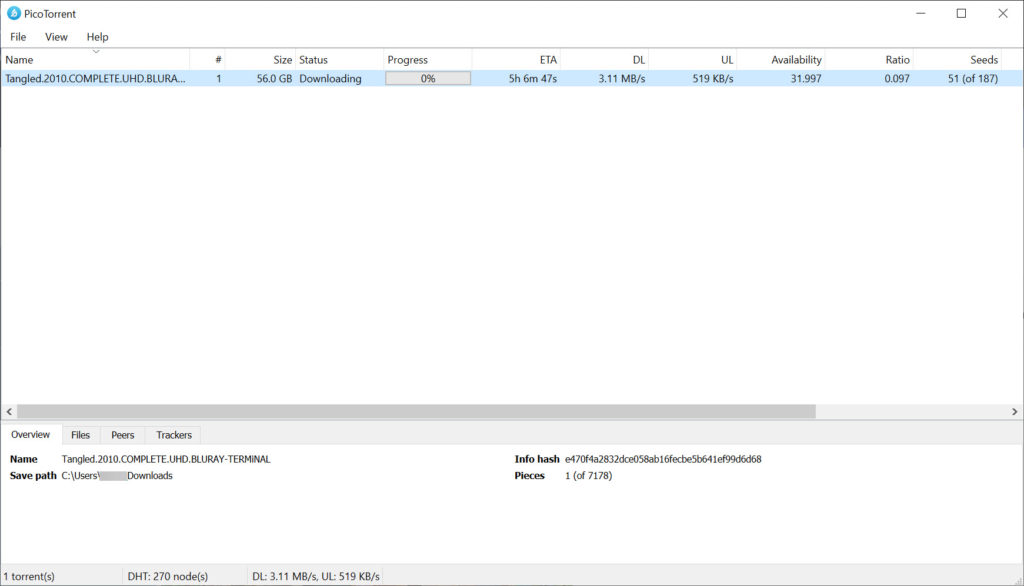
Task: Click the ETA value 5h 6m 47s
Action: pyautogui.click(x=533, y=78)
